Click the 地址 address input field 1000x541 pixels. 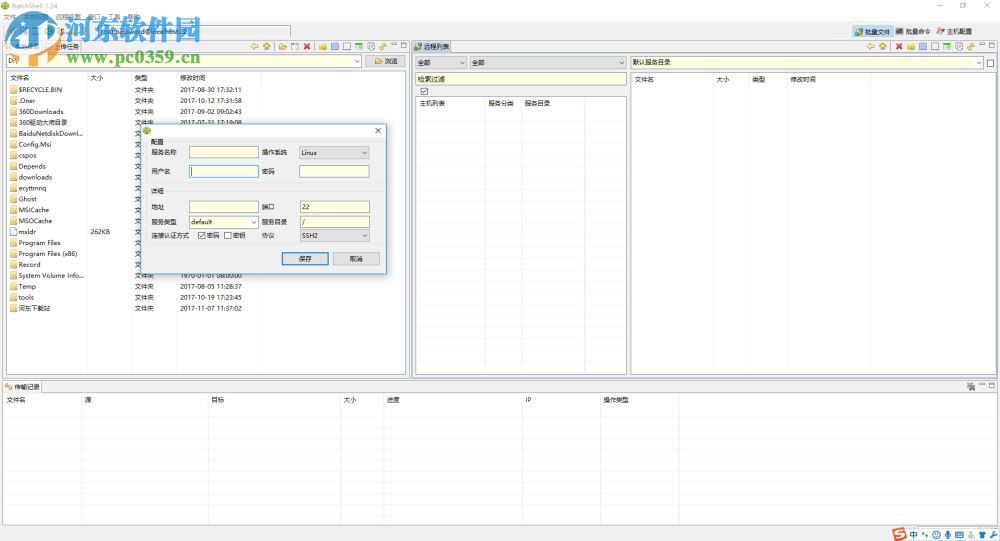[224, 207]
